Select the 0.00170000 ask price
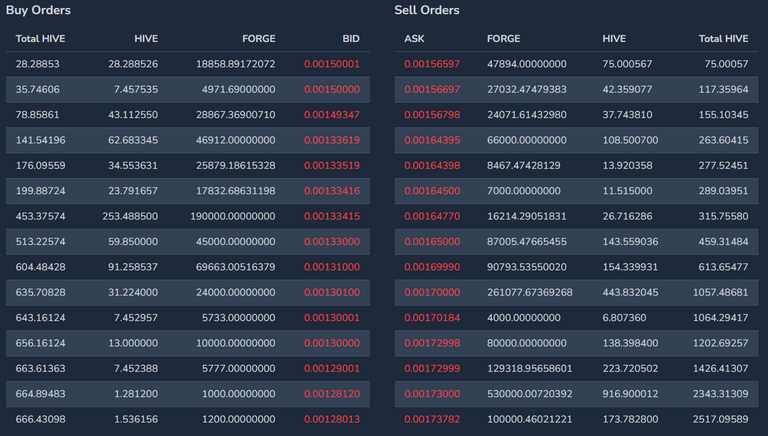 pyautogui.click(x=432, y=292)
